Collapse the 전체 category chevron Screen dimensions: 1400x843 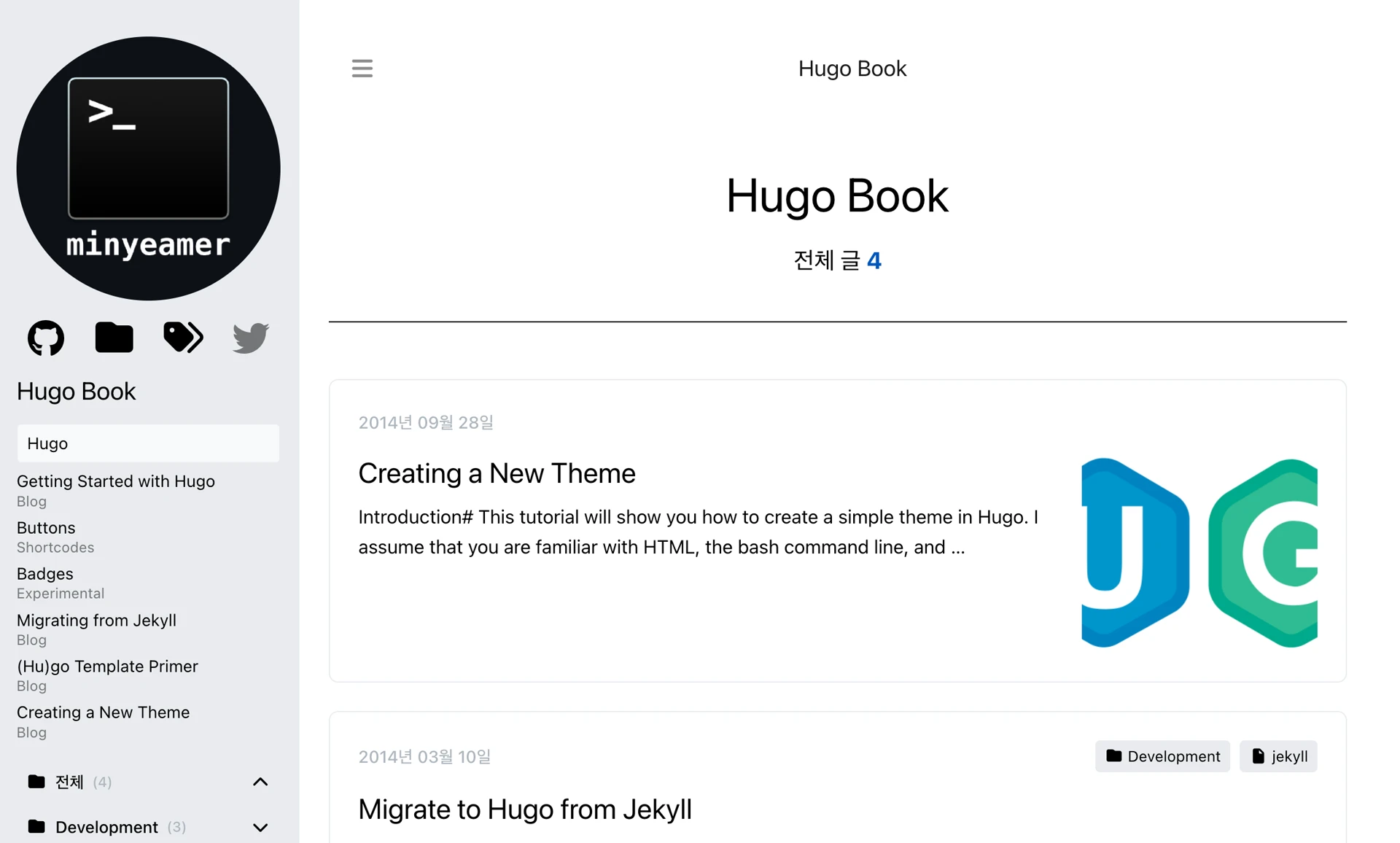260,782
